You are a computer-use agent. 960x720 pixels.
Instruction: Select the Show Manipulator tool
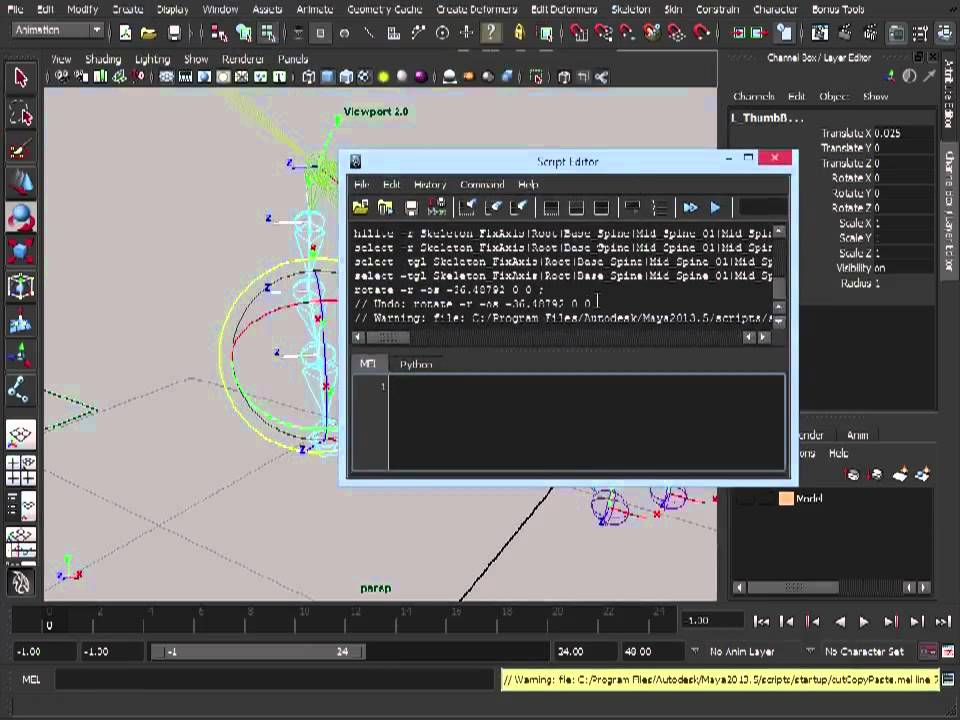(21, 354)
